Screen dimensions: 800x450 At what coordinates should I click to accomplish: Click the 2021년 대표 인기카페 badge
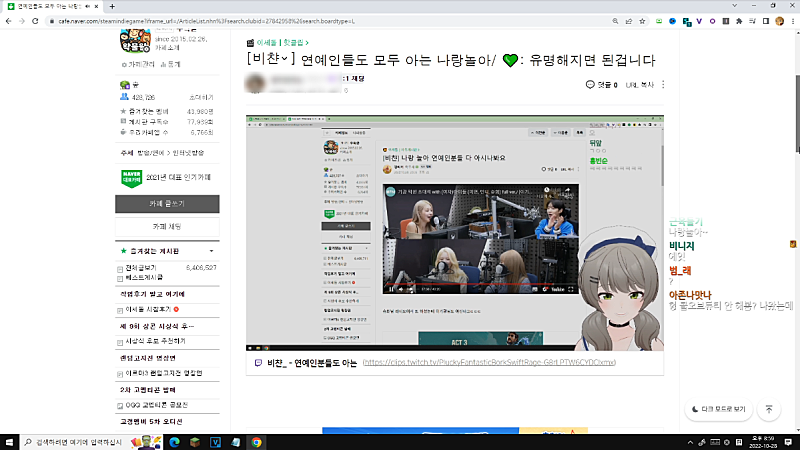point(166,178)
